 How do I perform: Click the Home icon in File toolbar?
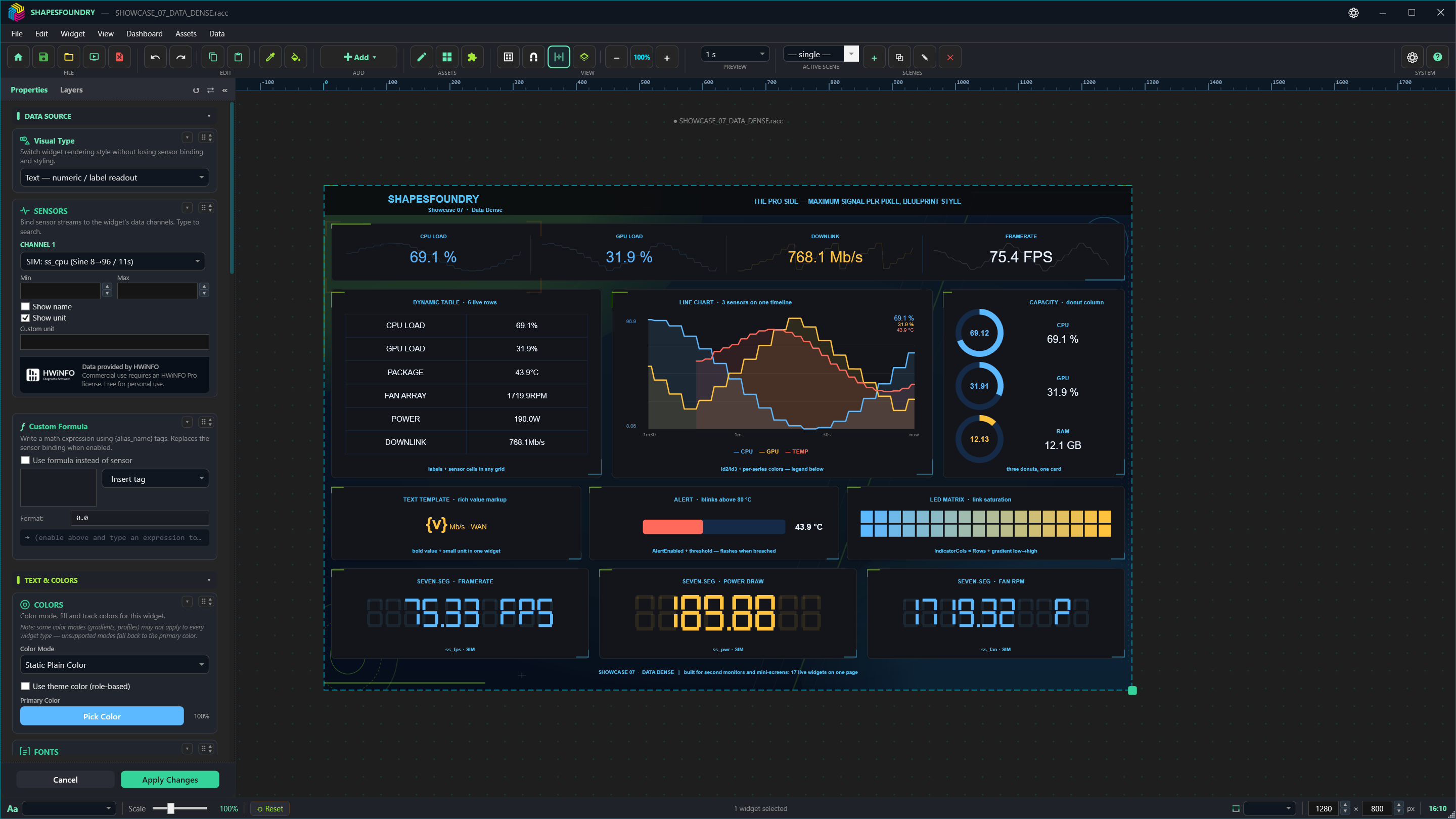18,57
